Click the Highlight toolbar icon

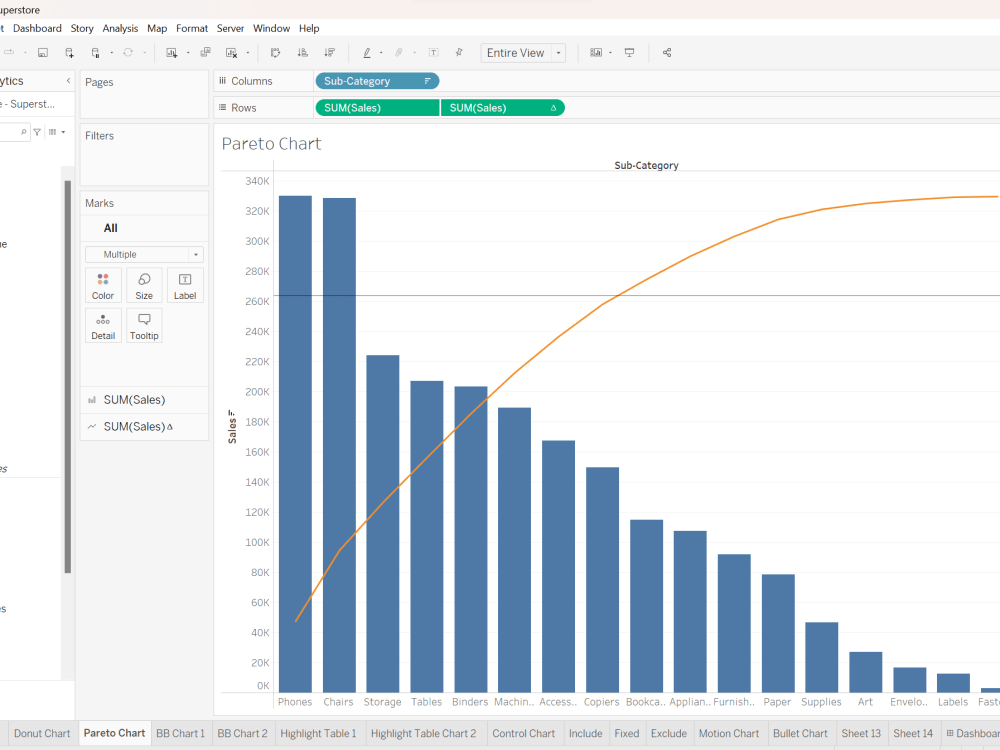tap(368, 52)
